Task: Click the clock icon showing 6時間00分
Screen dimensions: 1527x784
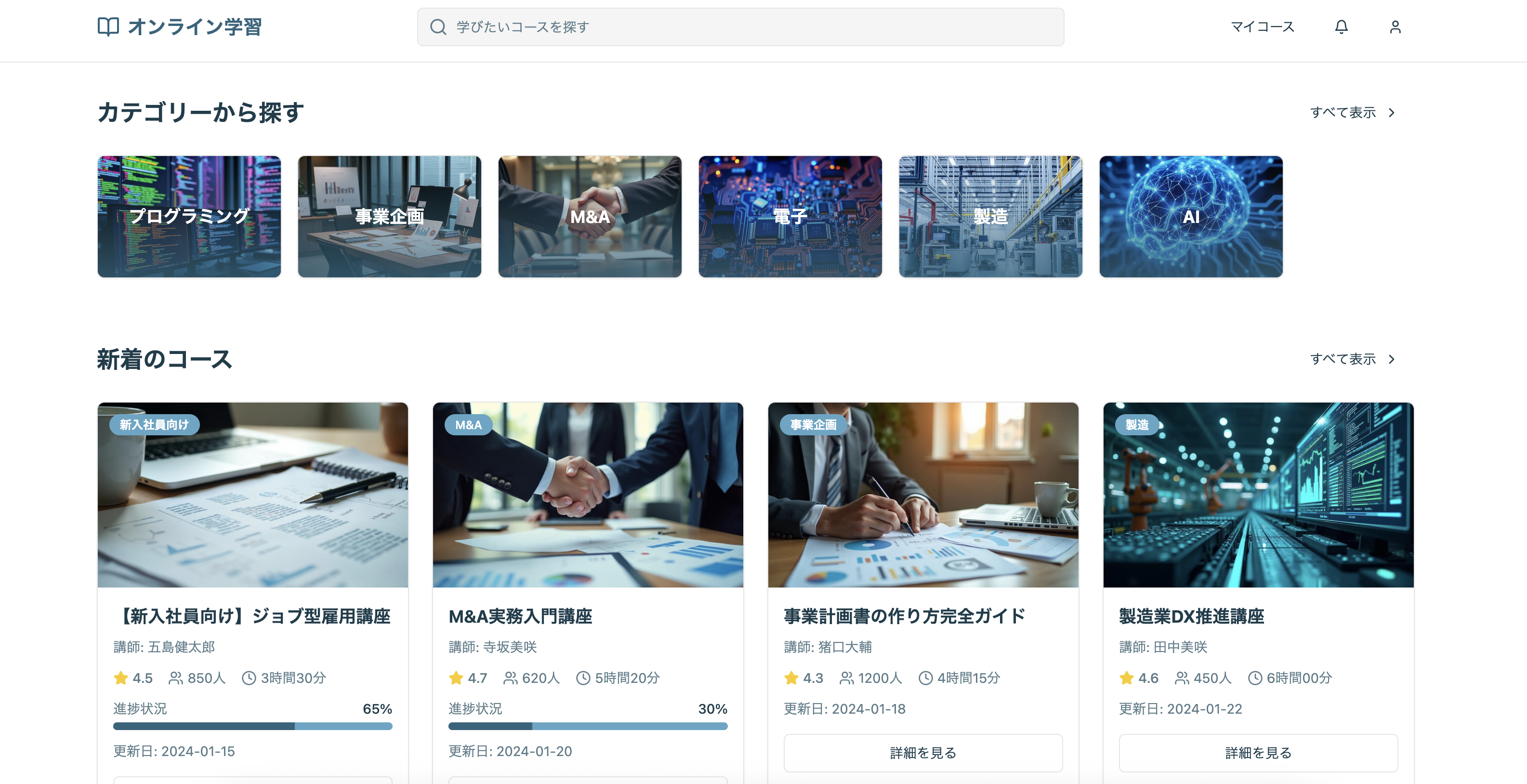Action: [1255, 678]
